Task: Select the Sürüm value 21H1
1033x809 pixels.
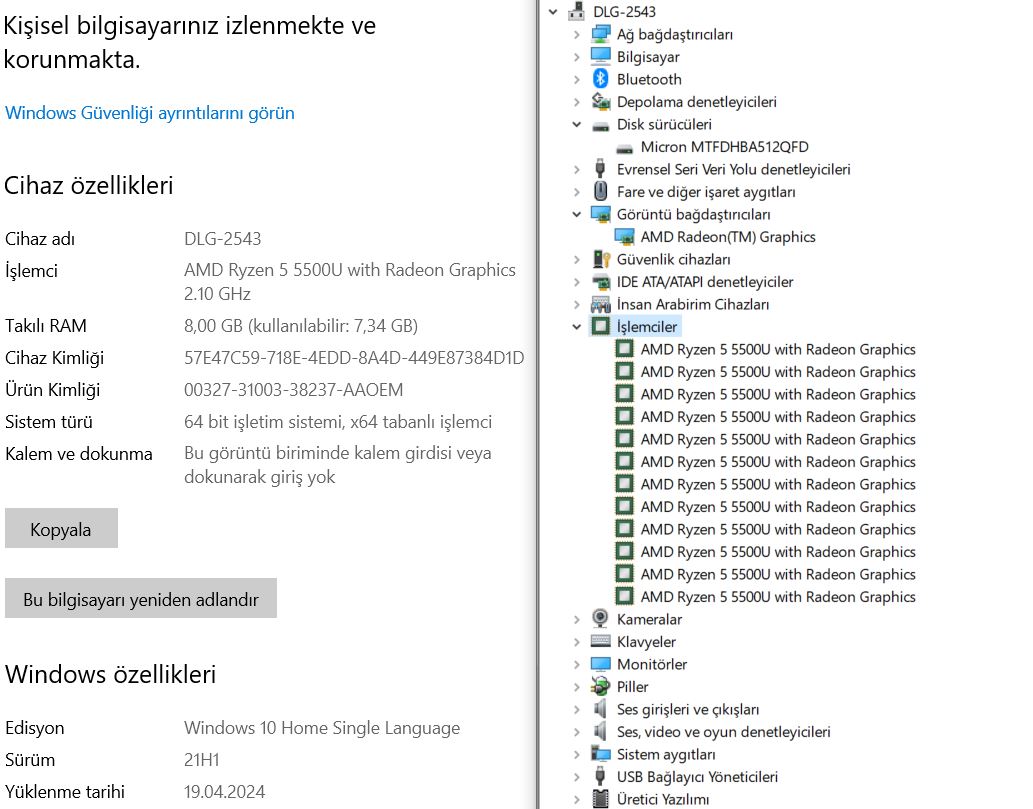Action: coord(202,760)
